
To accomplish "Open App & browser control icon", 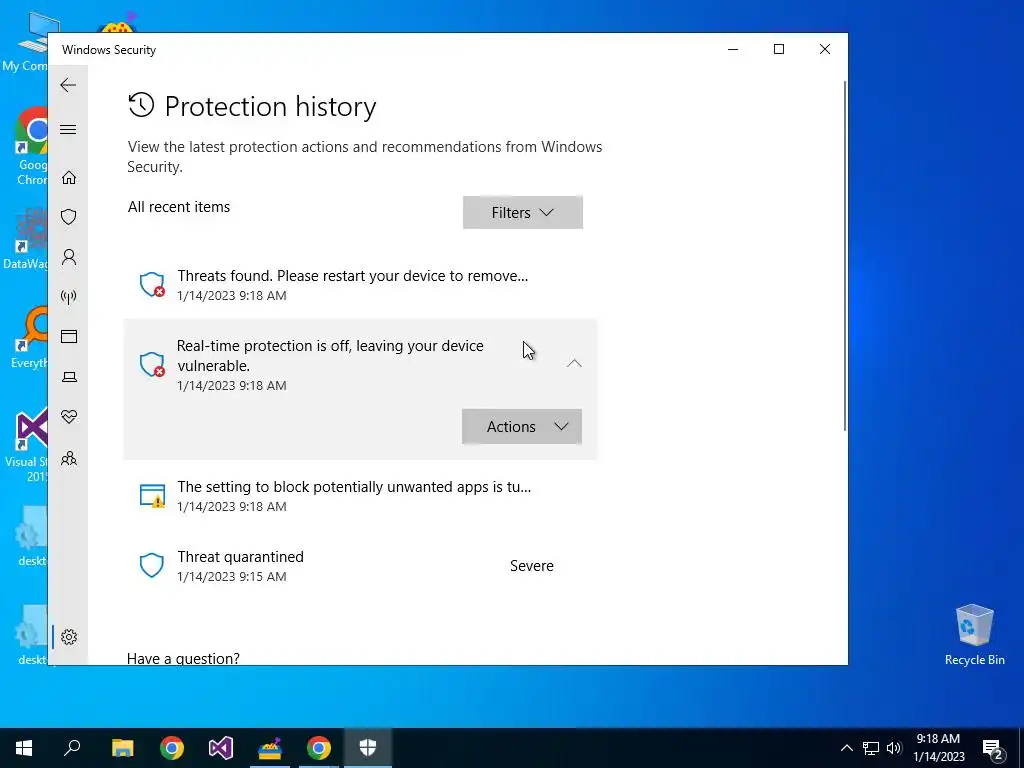I will (69, 336).
